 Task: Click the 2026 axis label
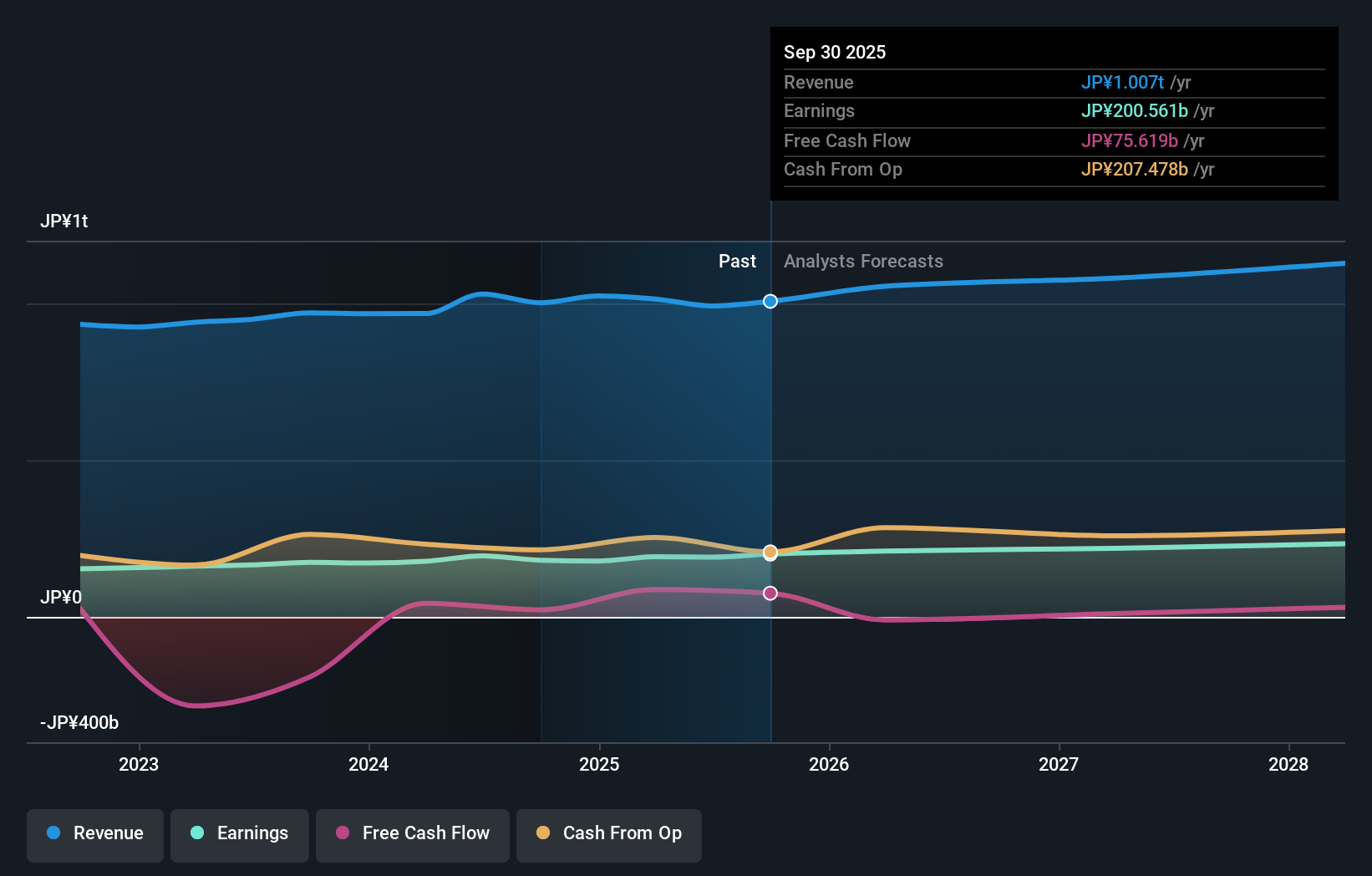(829, 764)
